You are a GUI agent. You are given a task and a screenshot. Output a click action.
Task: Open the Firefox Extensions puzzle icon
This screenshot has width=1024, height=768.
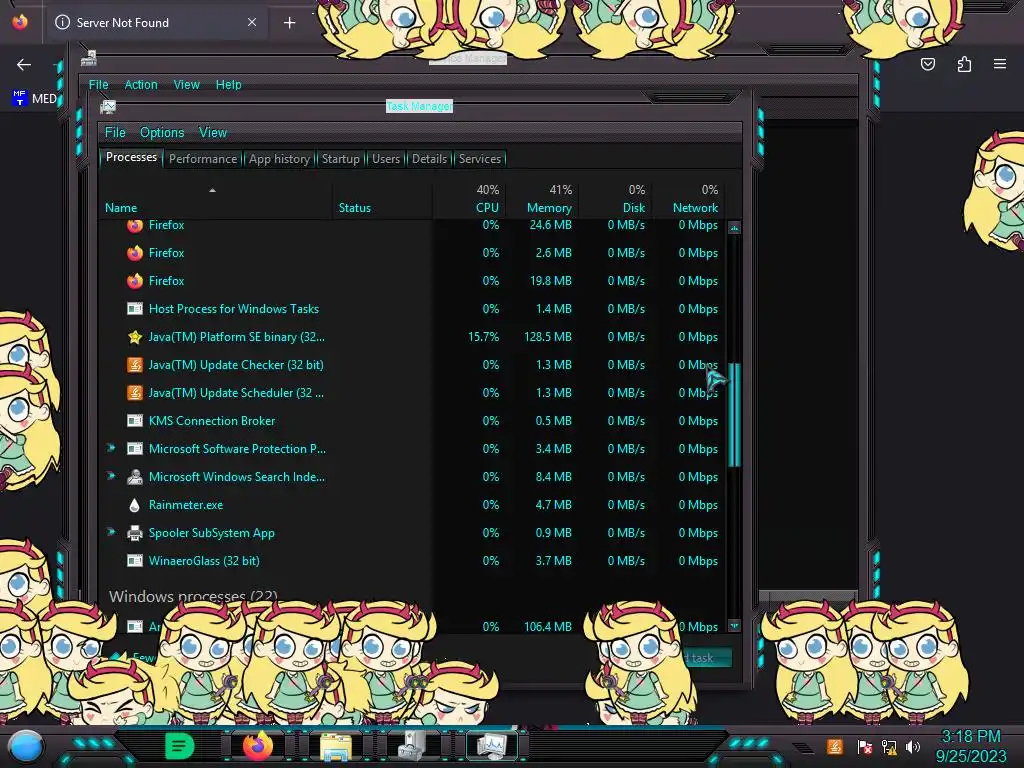coord(964,64)
